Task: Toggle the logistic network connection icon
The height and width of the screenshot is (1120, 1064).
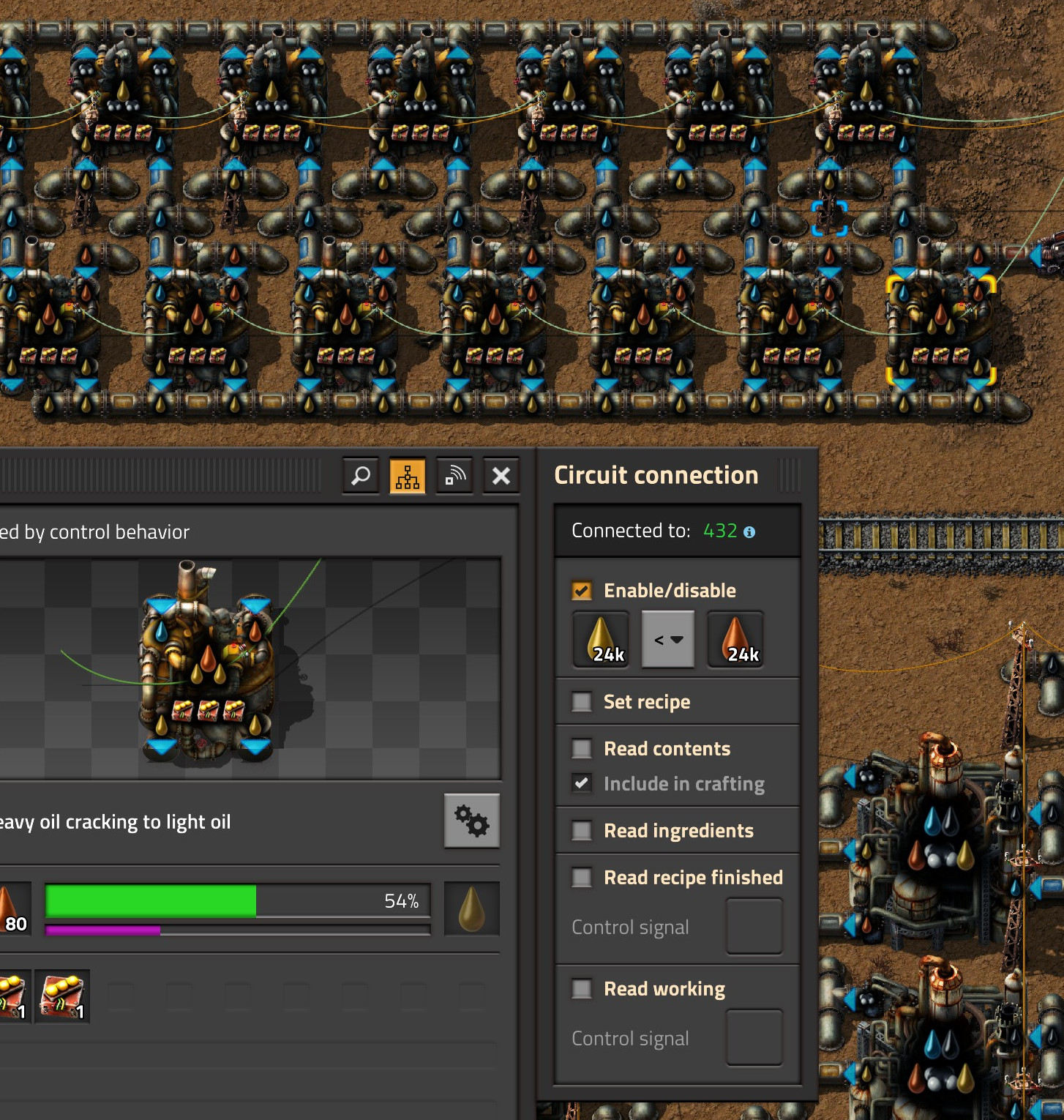Action: 454,476
